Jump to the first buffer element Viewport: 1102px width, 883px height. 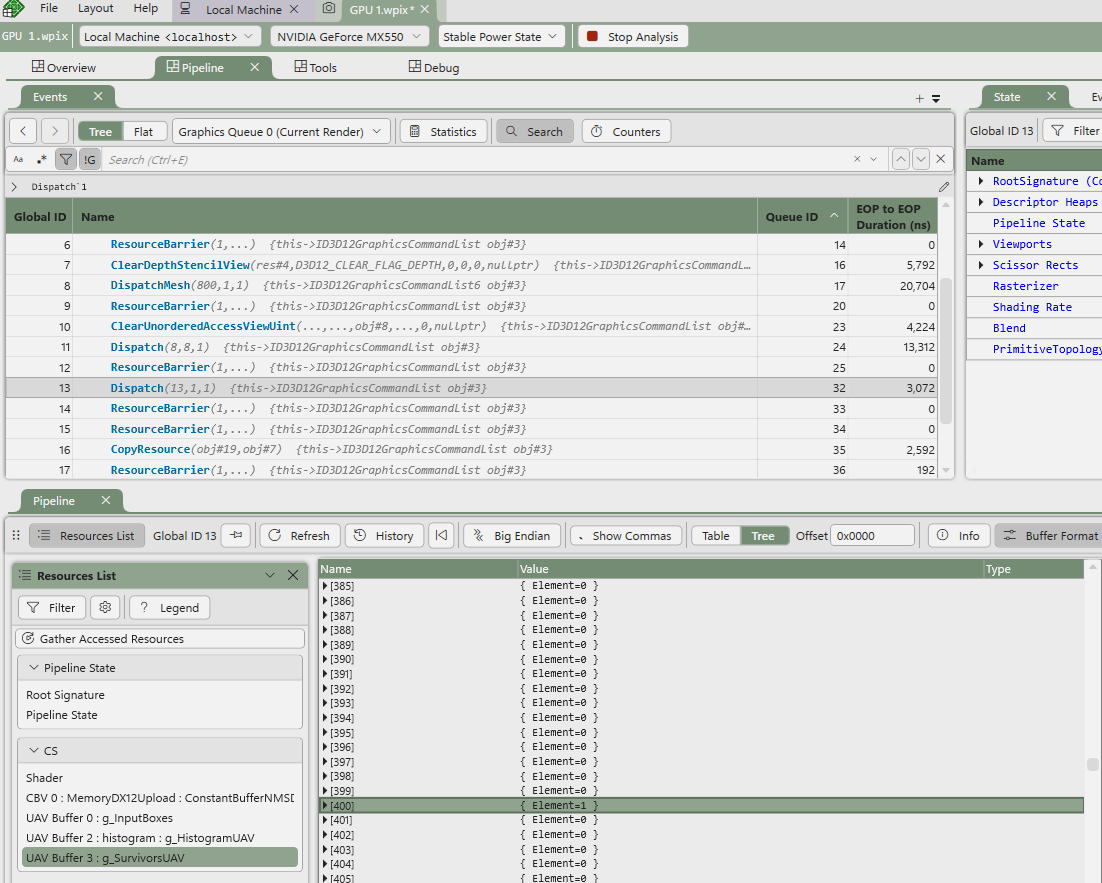[x=441, y=536]
